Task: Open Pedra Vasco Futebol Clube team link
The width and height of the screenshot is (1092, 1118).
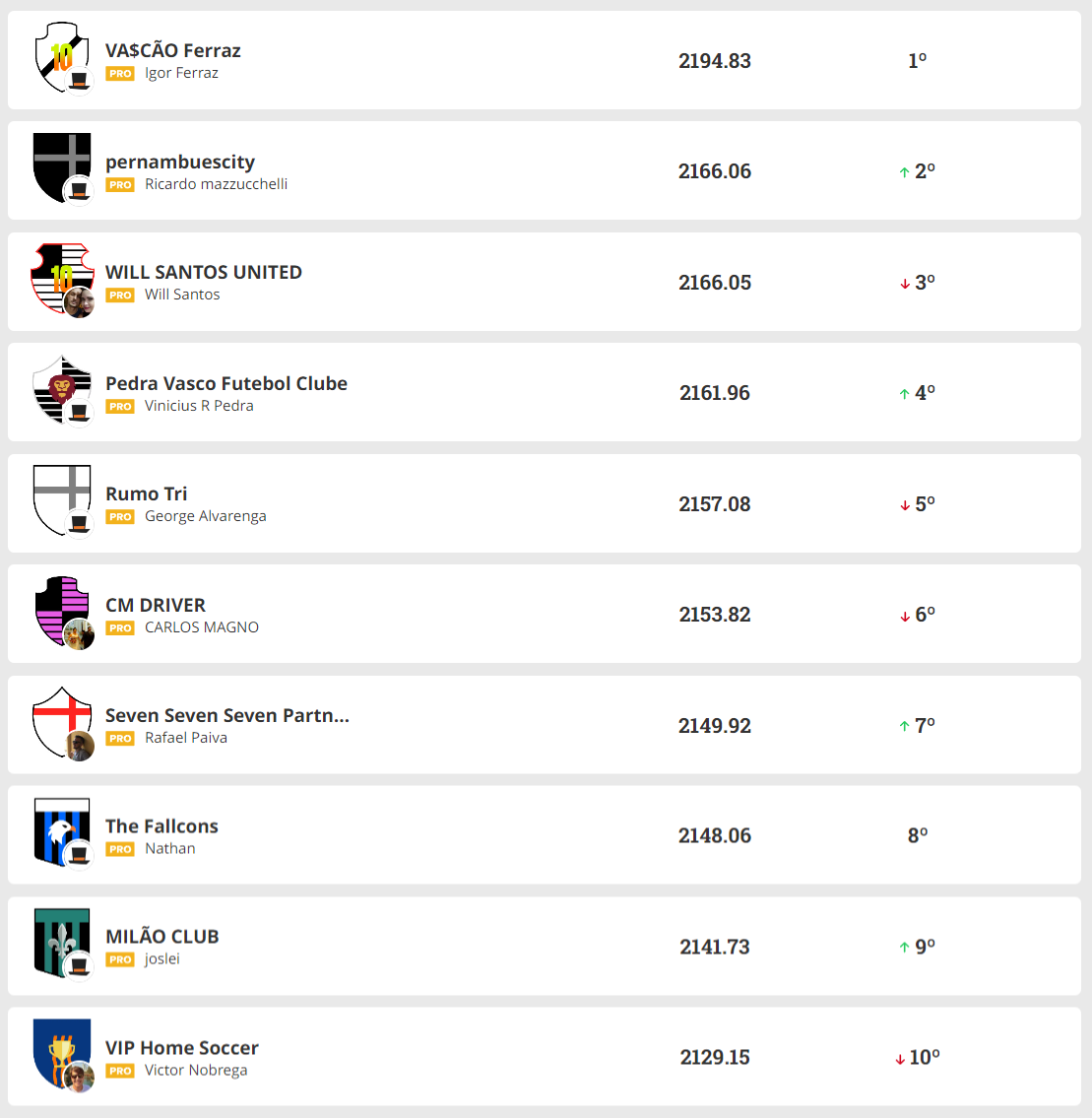Action: pyautogui.click(x=226, y=383)
